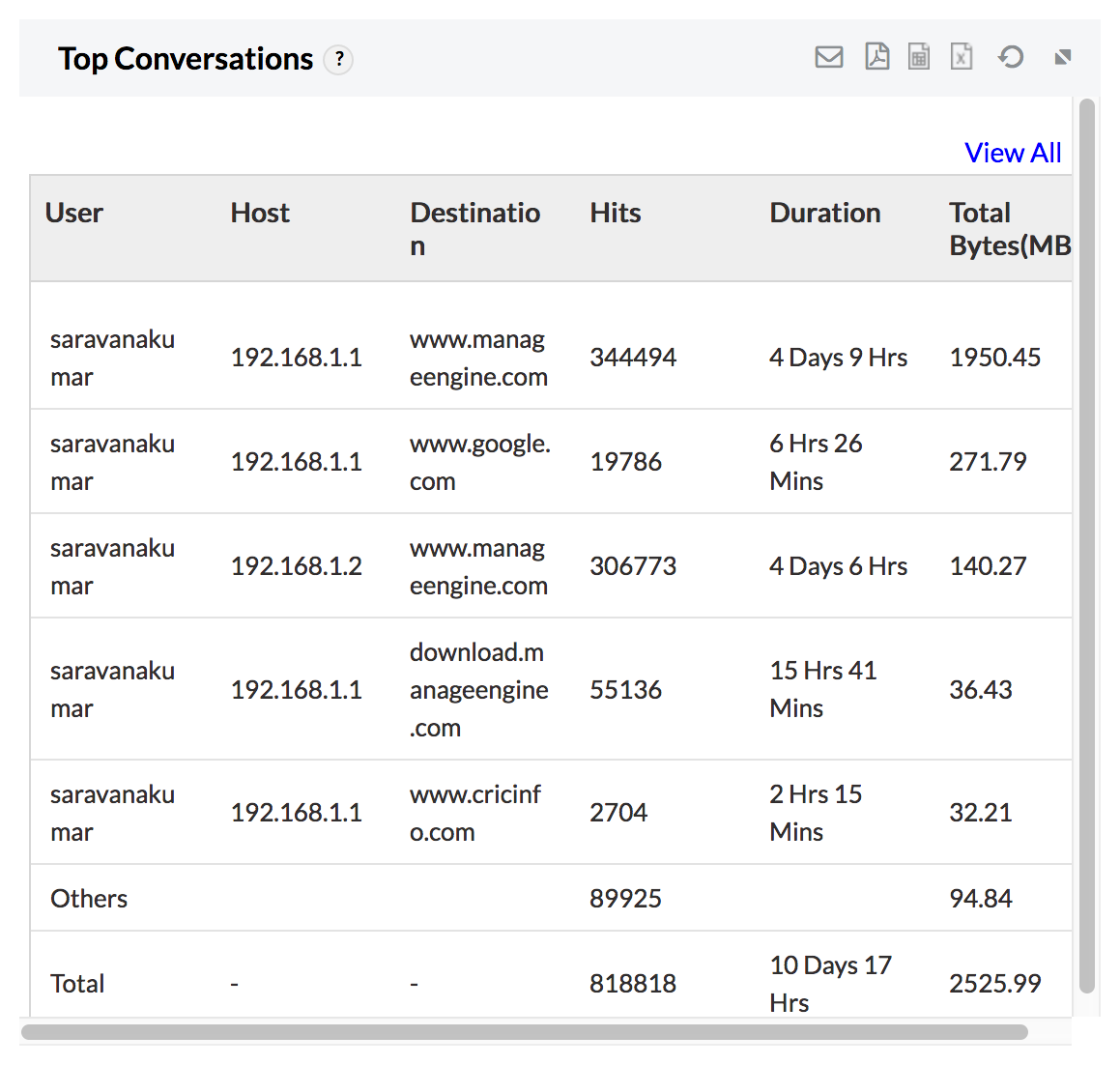Click the horizontal scrollbar at bottom
1120x1065 pixels.
coord(524,1032)
